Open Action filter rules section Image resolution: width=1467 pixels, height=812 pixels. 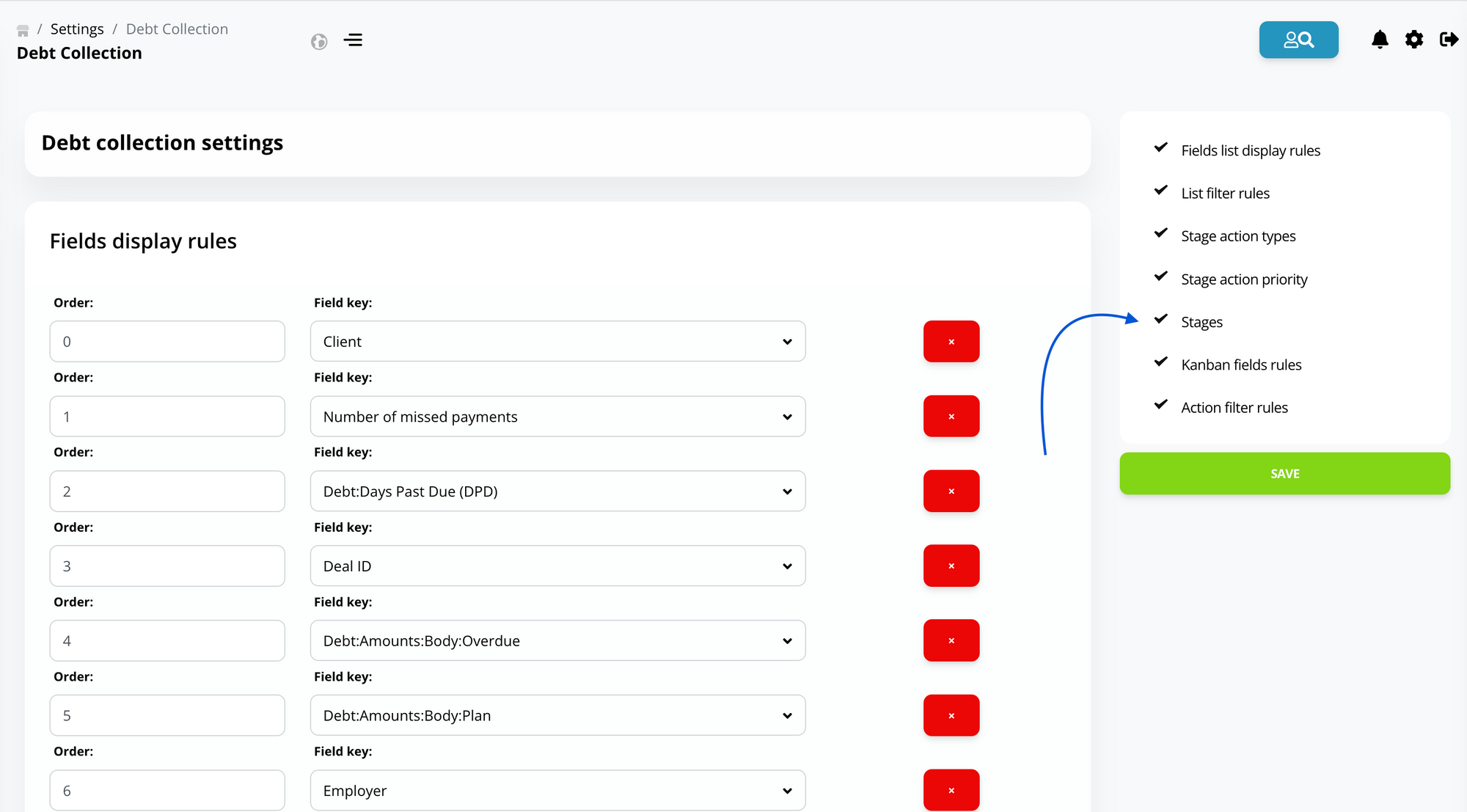point(1234,408)
